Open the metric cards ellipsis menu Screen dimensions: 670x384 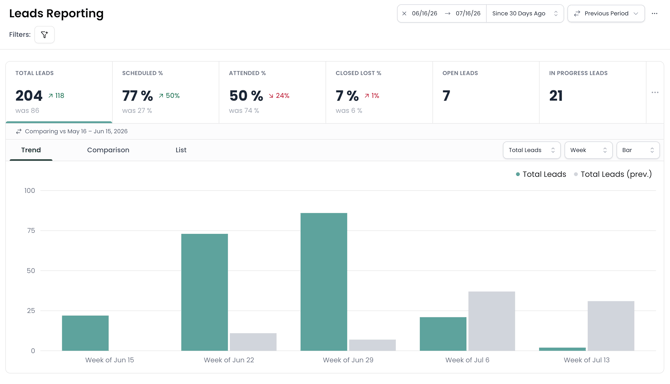click(655, 92)
